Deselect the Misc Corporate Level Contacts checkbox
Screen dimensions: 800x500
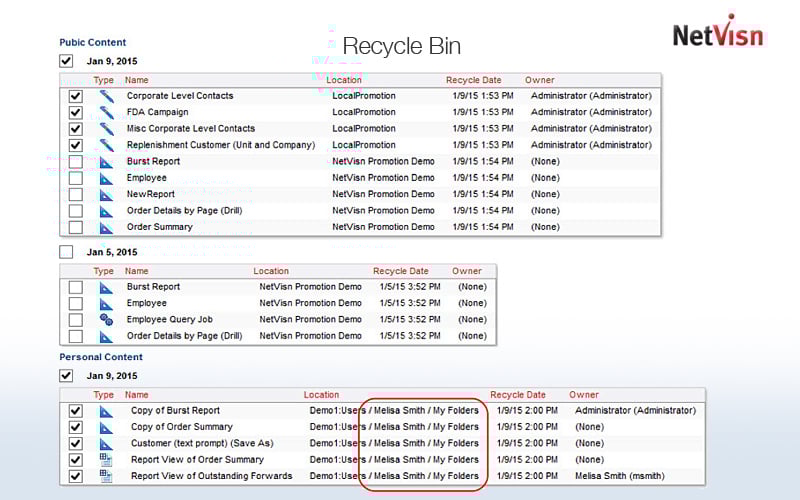tap(76, 129)
